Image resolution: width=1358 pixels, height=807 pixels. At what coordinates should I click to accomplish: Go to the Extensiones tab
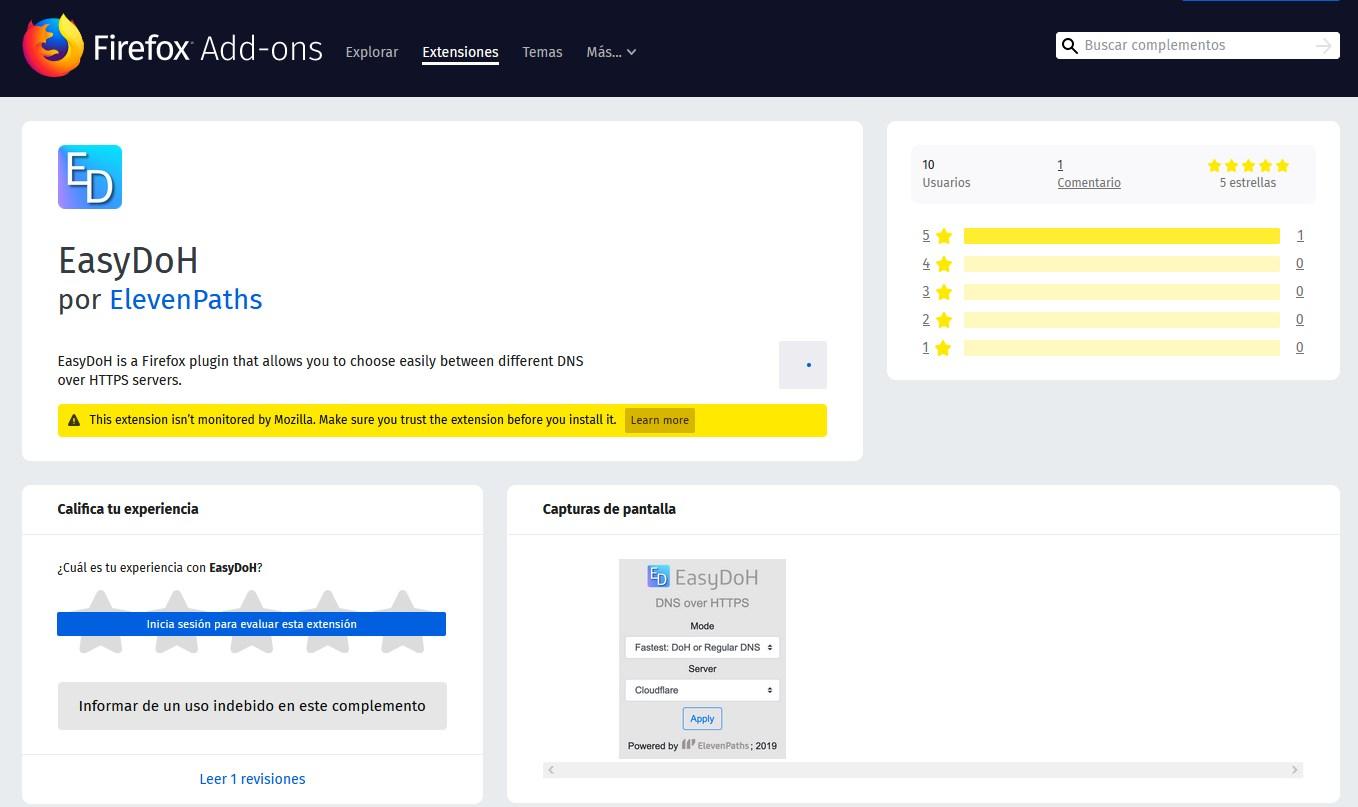pyautogui.click(x=460, y=52)
